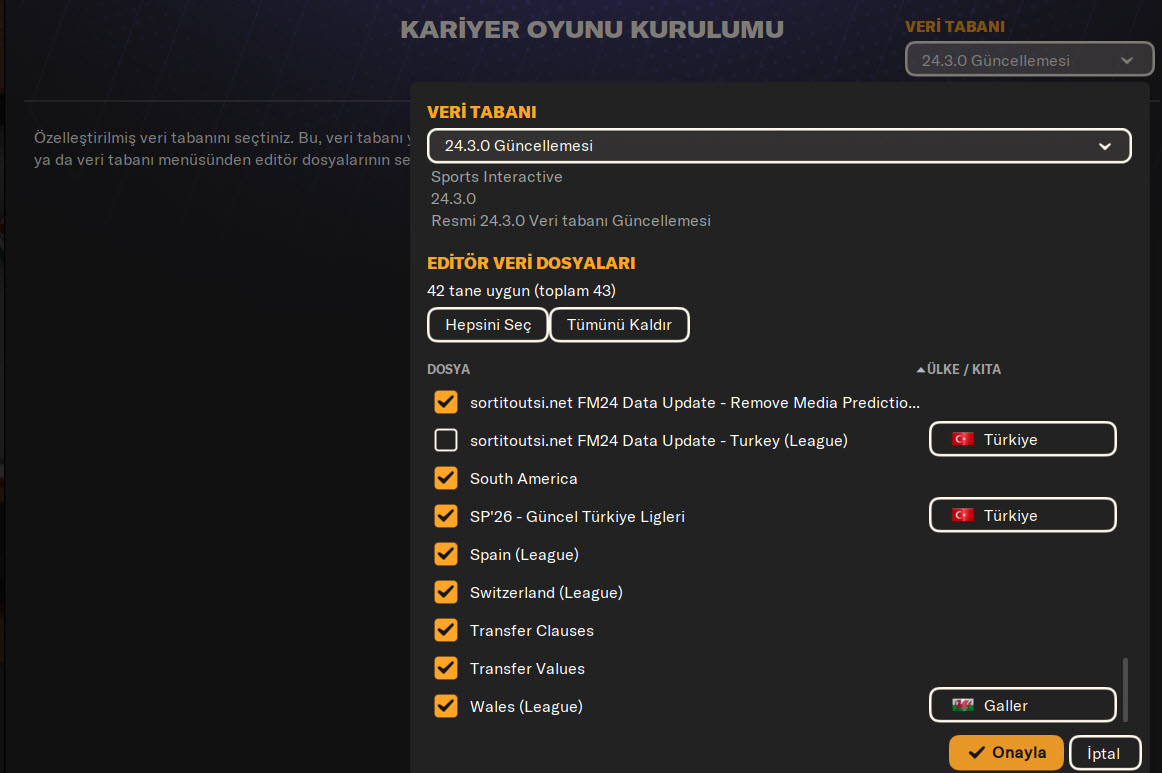Click the file list scrollbar thumb

click(x=1126, y=689)
